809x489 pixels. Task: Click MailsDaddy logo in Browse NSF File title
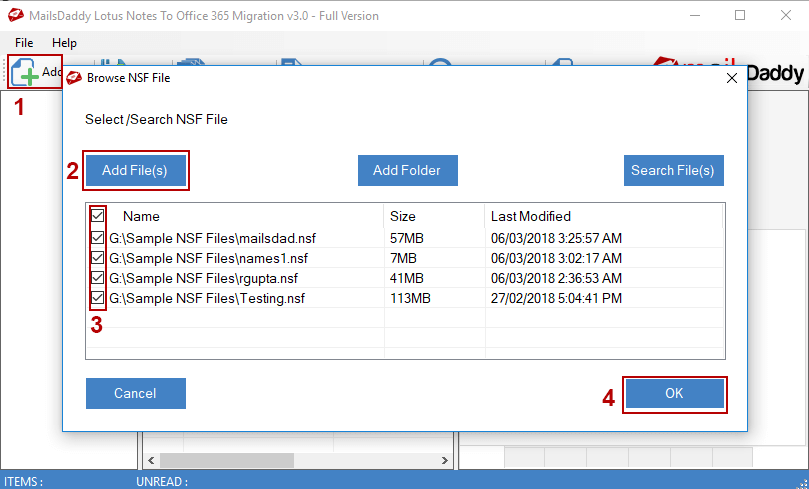[x=74, y=78]
